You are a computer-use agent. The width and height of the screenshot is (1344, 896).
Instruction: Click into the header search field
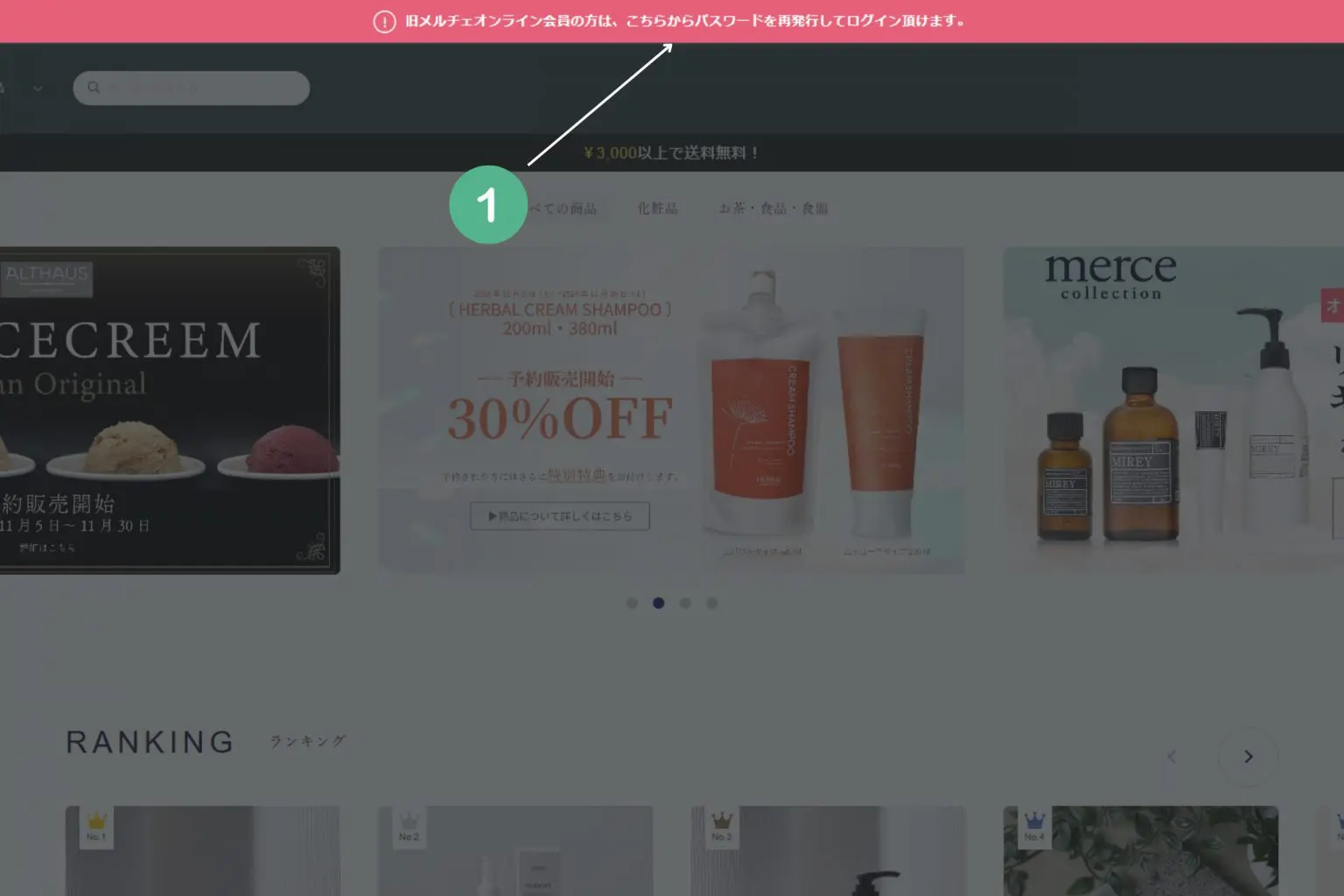point(201,88)
